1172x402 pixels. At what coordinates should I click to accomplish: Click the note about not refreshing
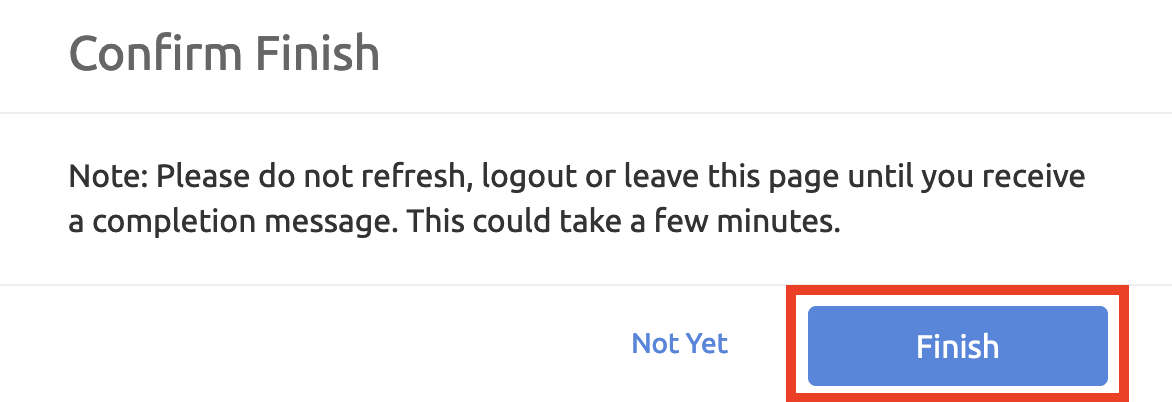(x=576, y=200)
